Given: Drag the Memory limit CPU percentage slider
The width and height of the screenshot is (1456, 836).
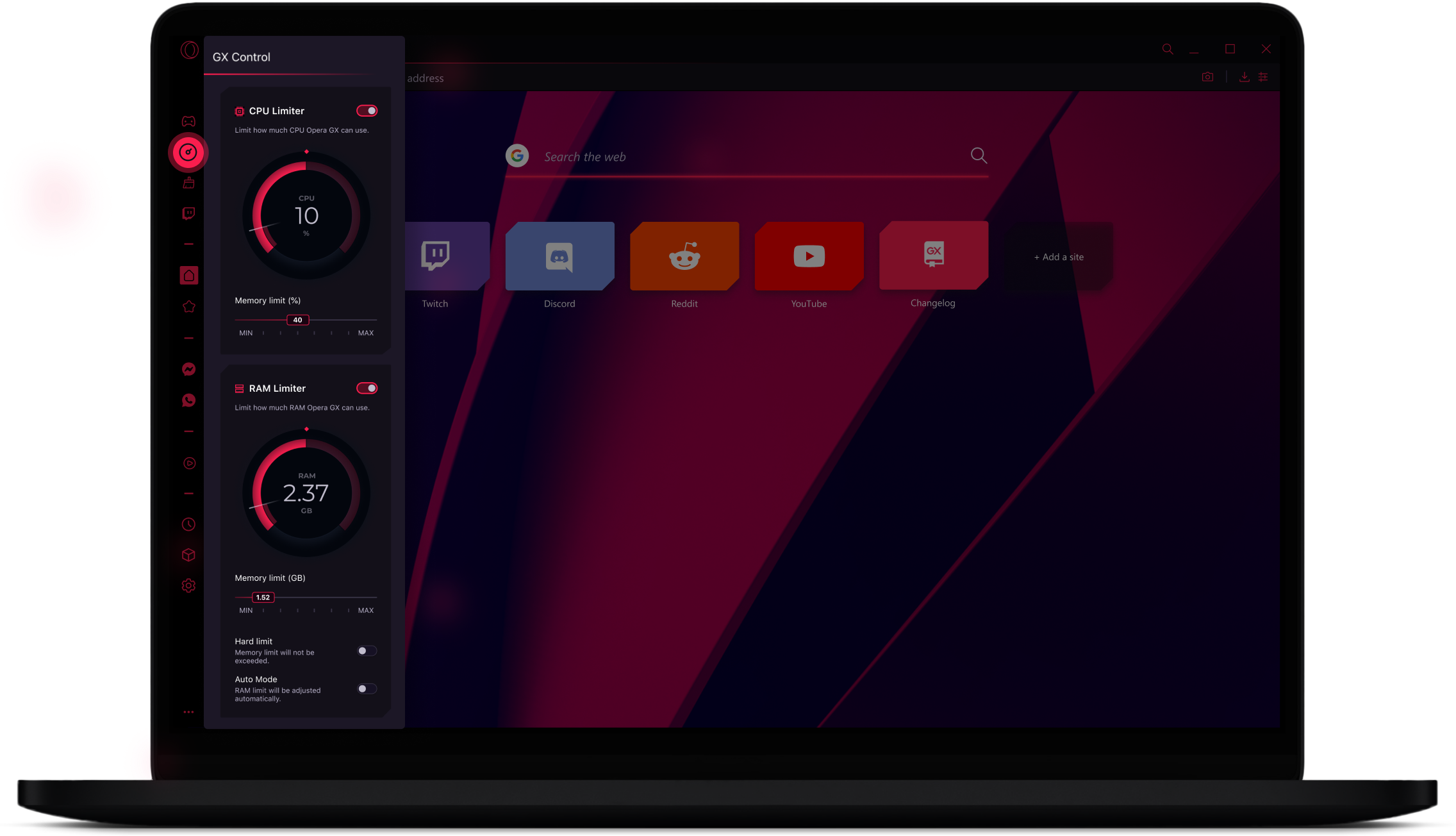Looking at the screenshot, I should (x=297, y=320).
